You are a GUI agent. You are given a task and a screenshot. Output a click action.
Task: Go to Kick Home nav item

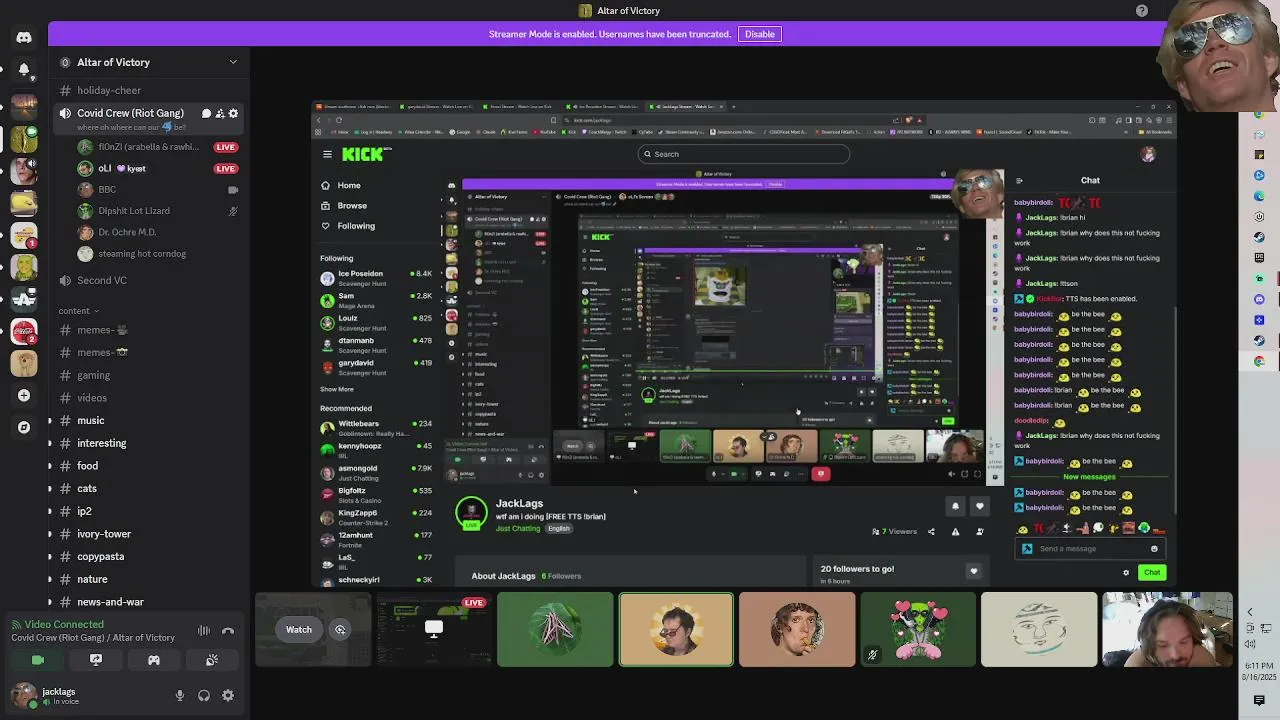point(341,185)
